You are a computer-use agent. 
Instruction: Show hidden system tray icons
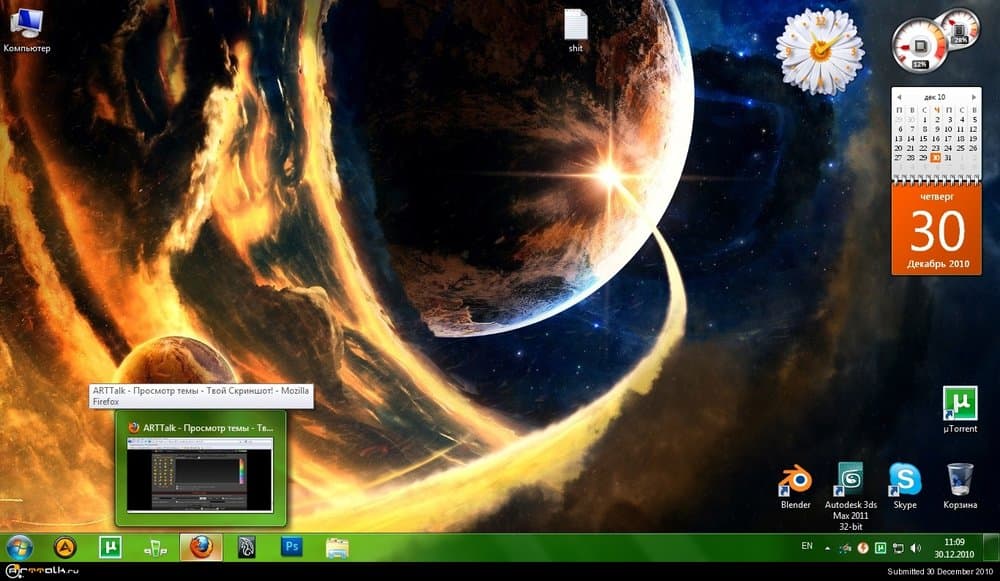(826, 548)
